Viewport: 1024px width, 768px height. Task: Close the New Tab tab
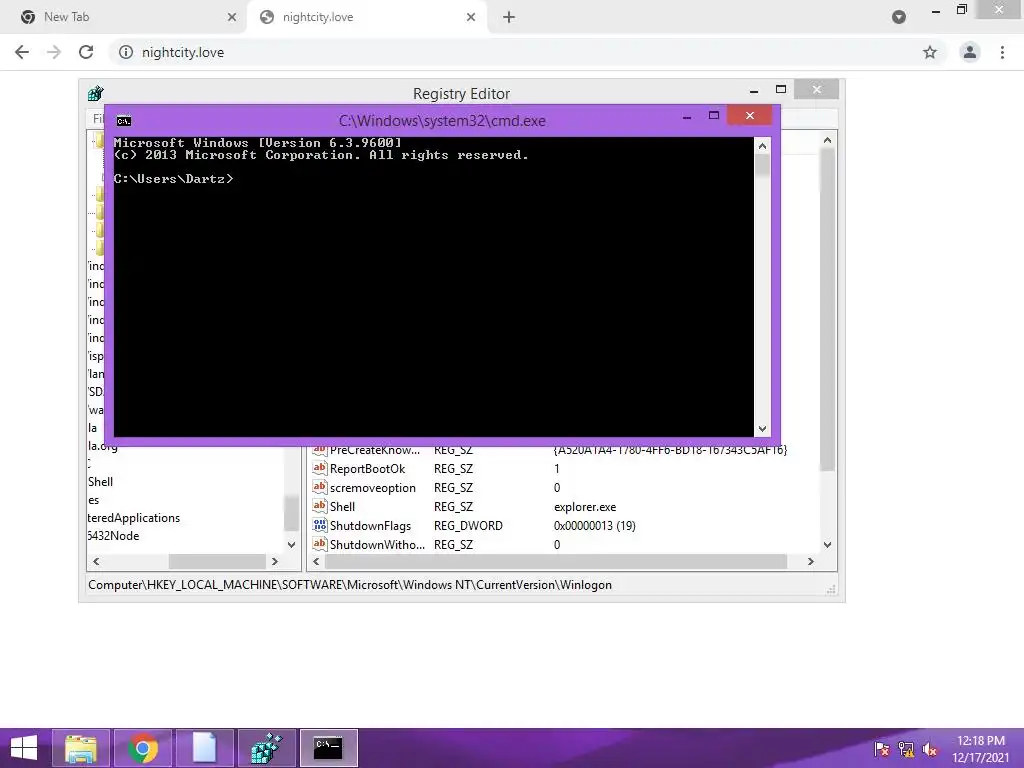coord(232,17)
